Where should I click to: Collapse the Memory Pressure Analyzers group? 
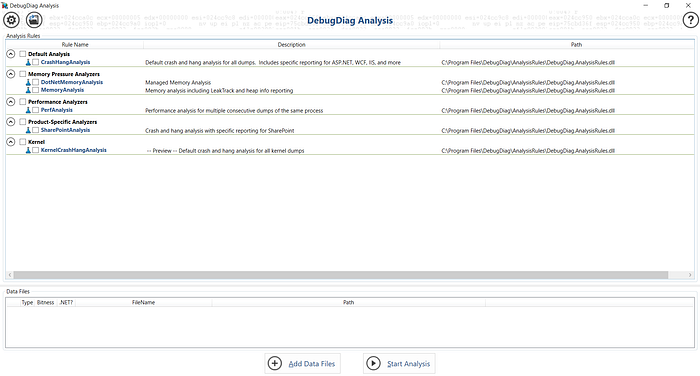(11, 74)
